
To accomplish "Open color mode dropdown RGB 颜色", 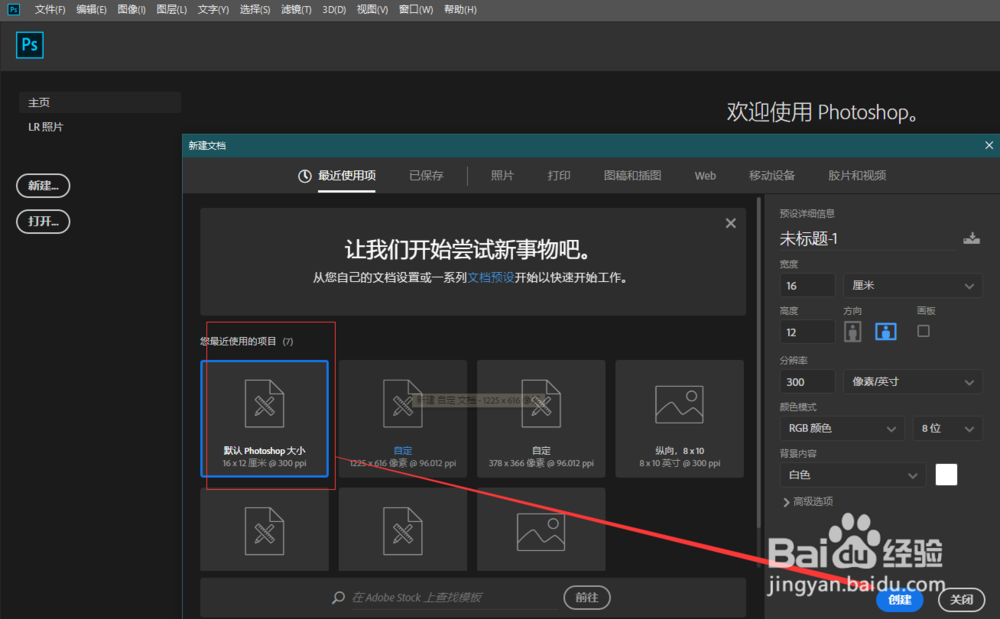I will click(x=842, y=428).
